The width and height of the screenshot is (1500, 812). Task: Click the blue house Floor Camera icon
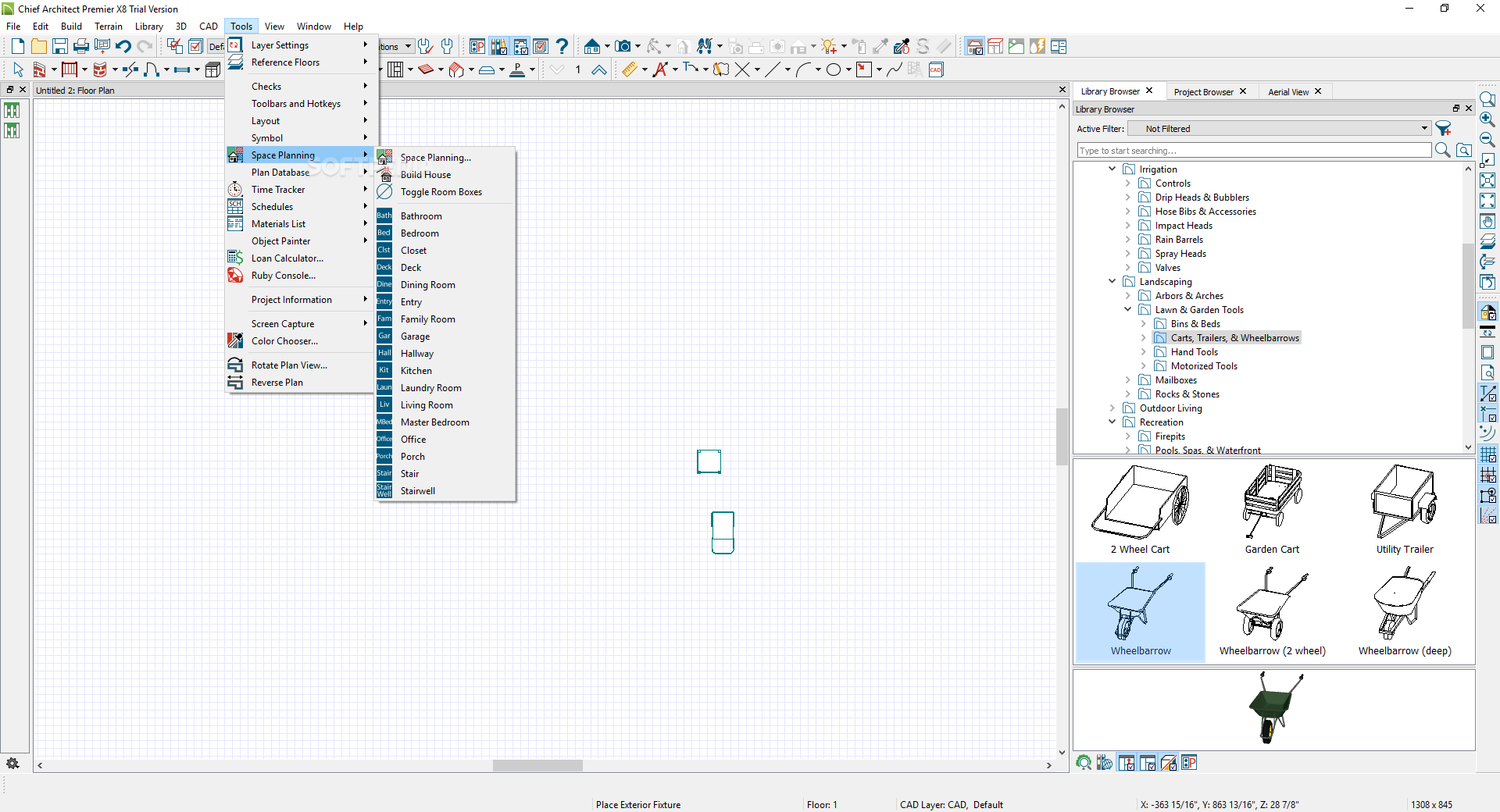coord(592,47)
